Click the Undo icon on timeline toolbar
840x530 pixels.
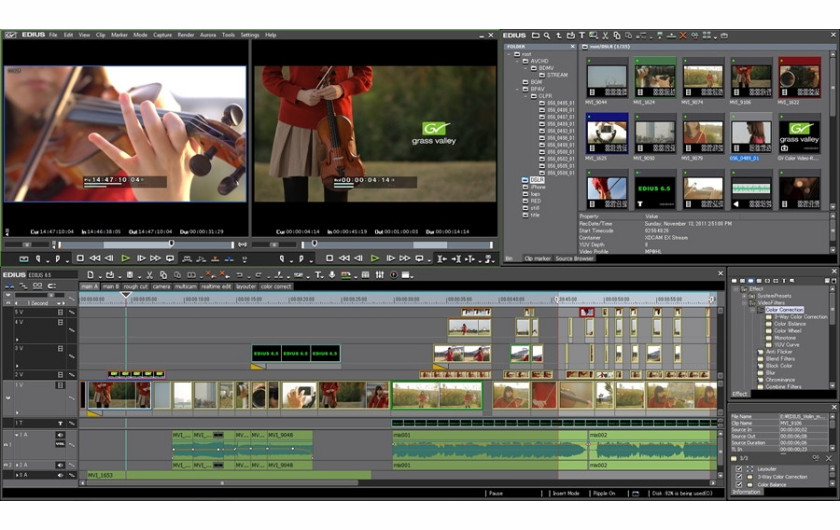(239, 275)
